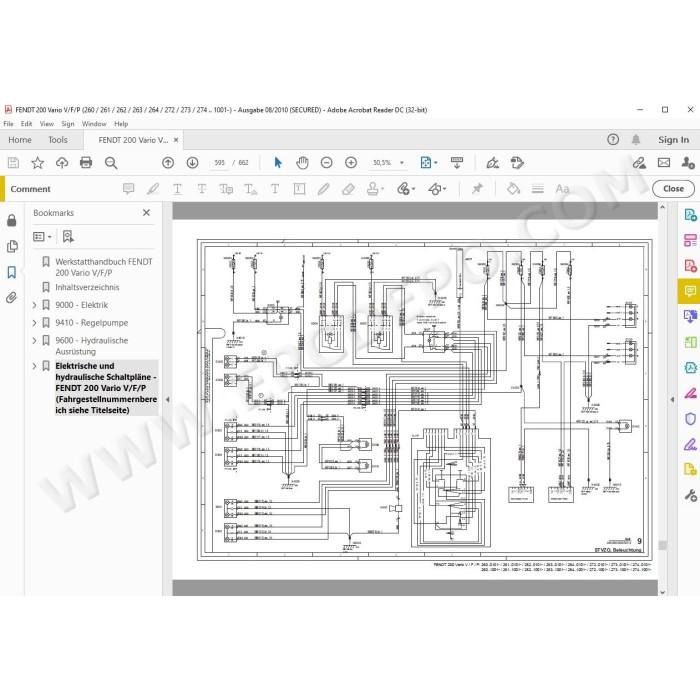Select the arrow selection tool
The image size is (700, 700).
click(278, 163)
